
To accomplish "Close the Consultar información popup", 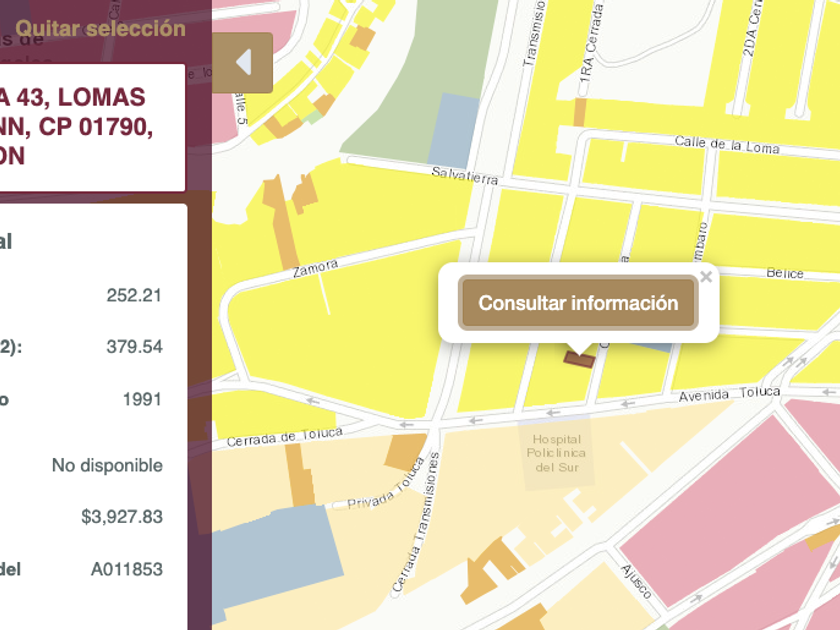I will point(706,276).
